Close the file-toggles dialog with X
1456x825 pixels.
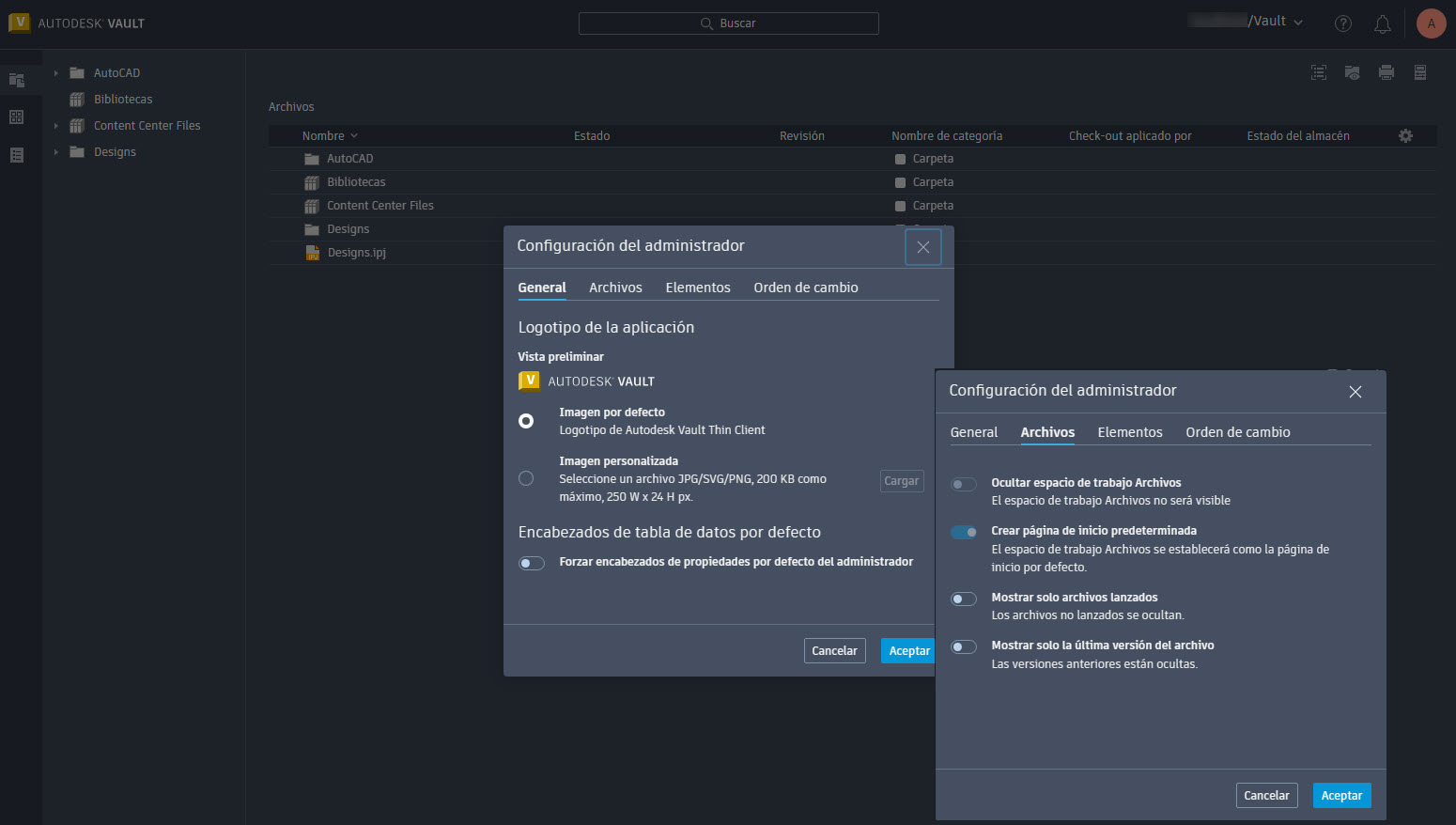[1355, 392]
